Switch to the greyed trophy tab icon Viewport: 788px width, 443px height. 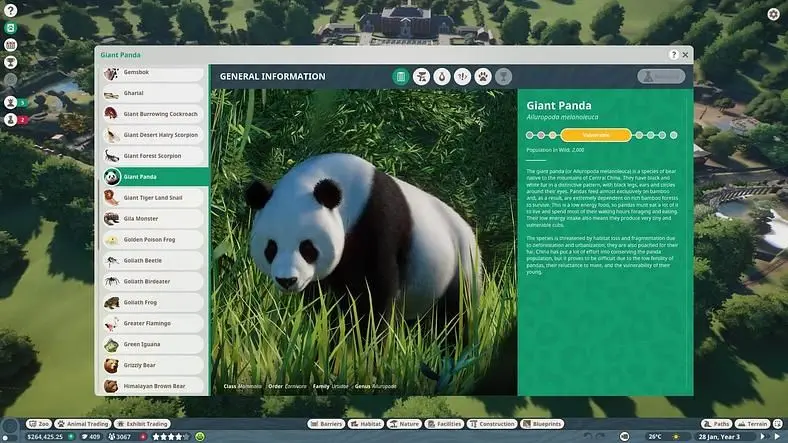503,76
